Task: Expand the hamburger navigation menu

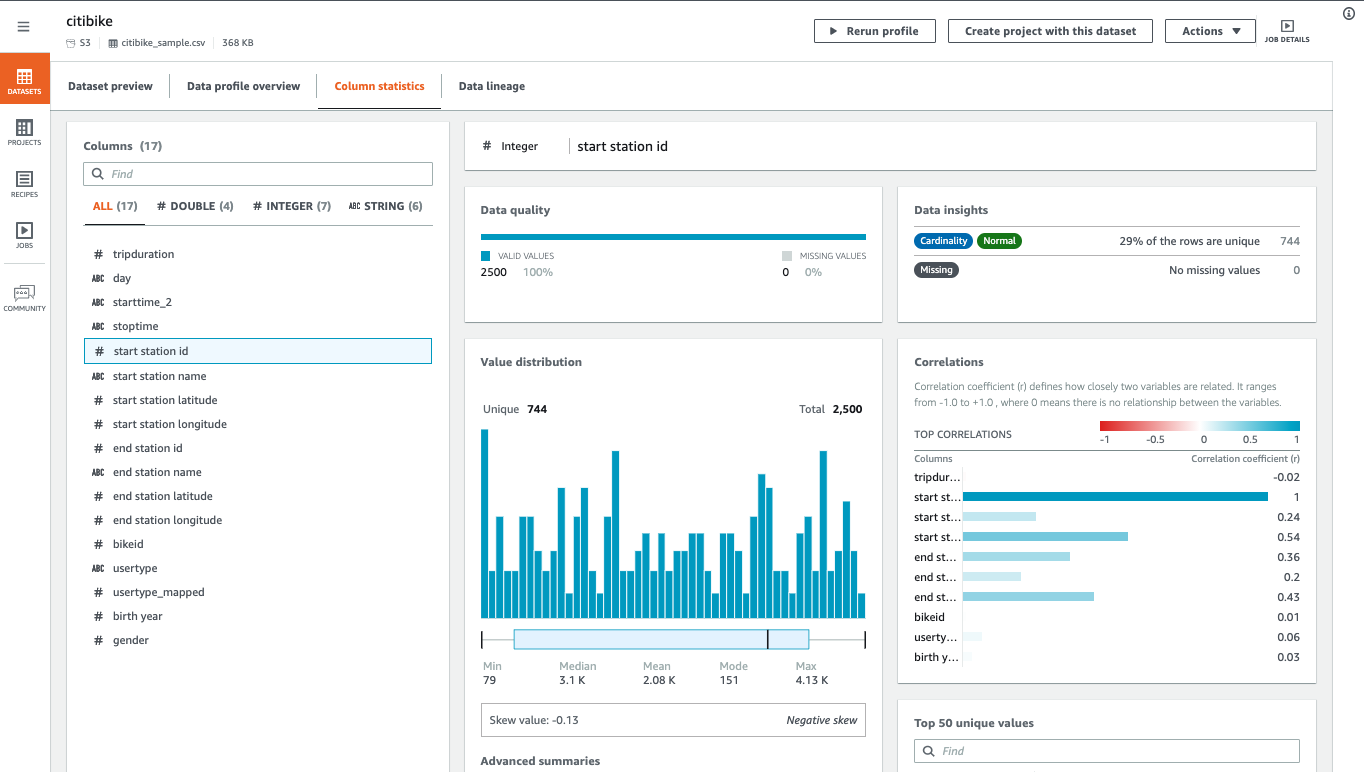Action: click(x=24, y=27)
